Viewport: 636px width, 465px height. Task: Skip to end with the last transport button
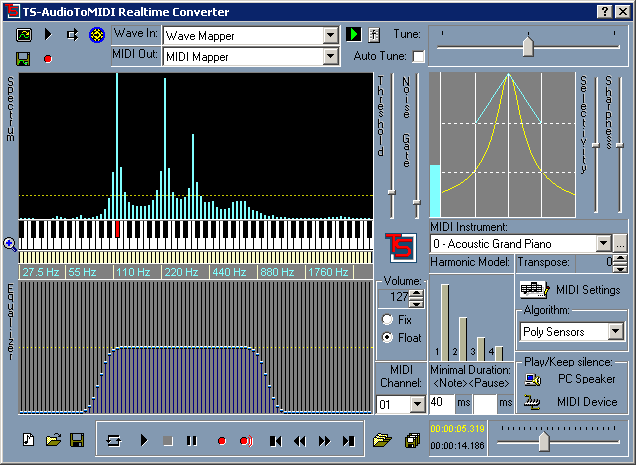[x=348, y=440]
